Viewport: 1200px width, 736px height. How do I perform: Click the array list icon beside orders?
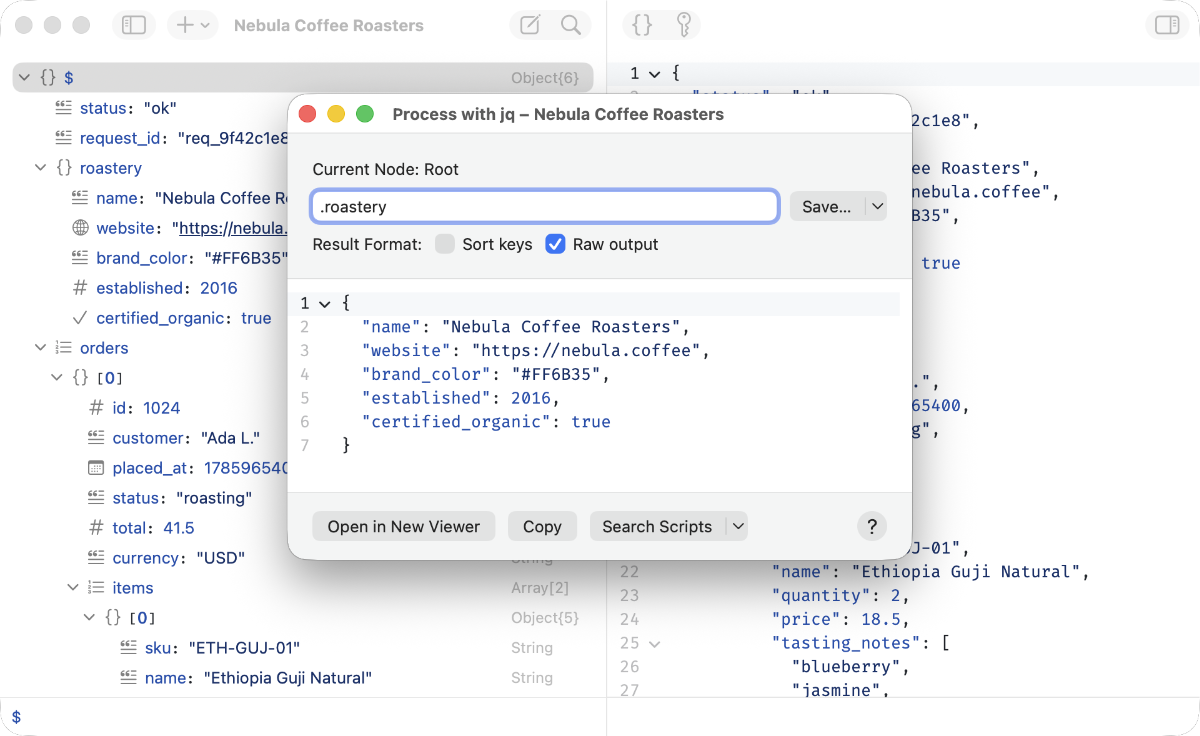(x=63, y=348)
